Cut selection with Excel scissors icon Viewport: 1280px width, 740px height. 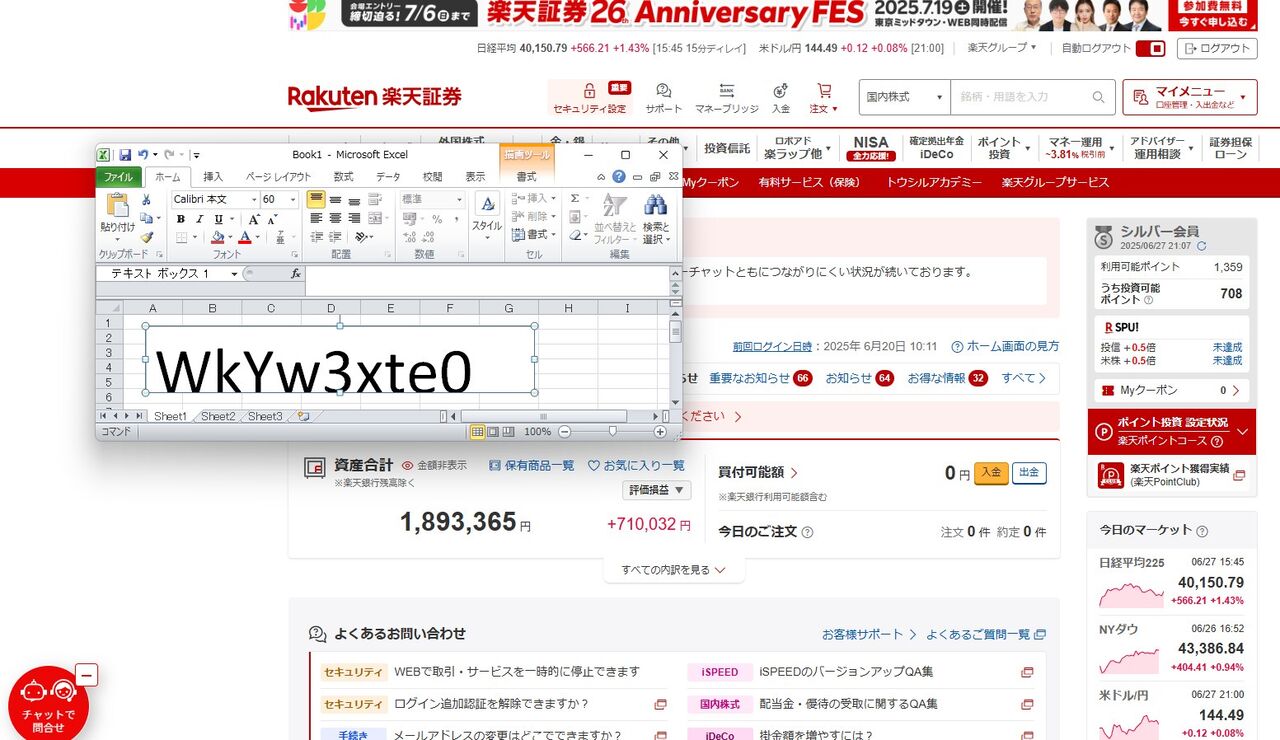click(146, 200)
